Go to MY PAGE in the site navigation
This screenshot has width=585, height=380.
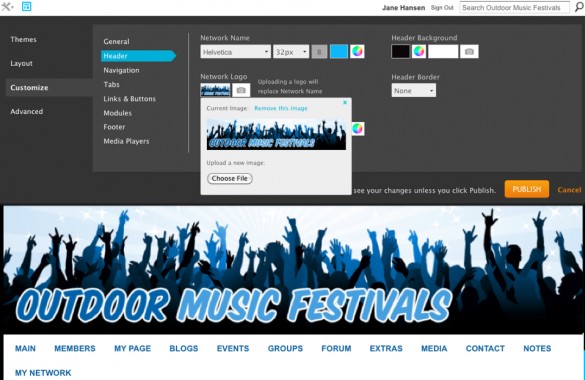click(x=132, y=348)
